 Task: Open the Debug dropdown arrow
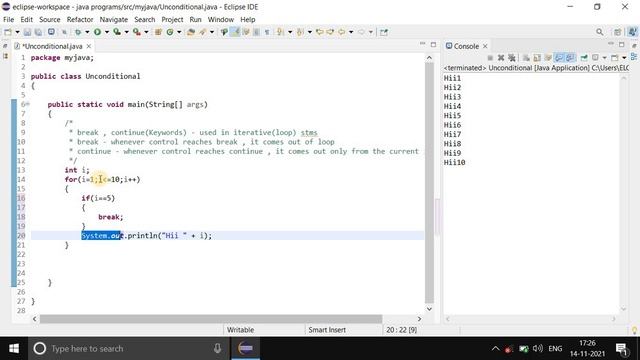pyautogui.click(x=87, y=32)
